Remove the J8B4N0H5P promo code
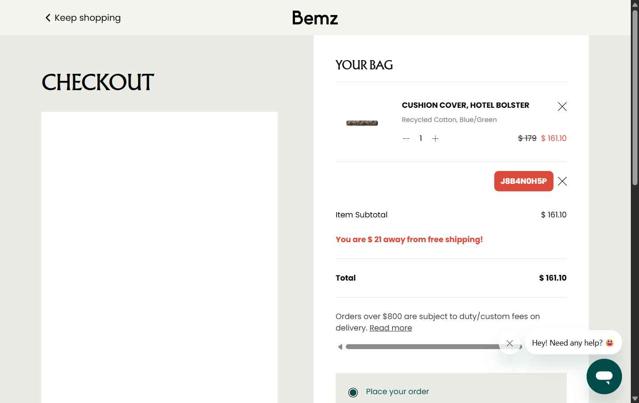Screen dimensions: 639x403 [562, 181]
